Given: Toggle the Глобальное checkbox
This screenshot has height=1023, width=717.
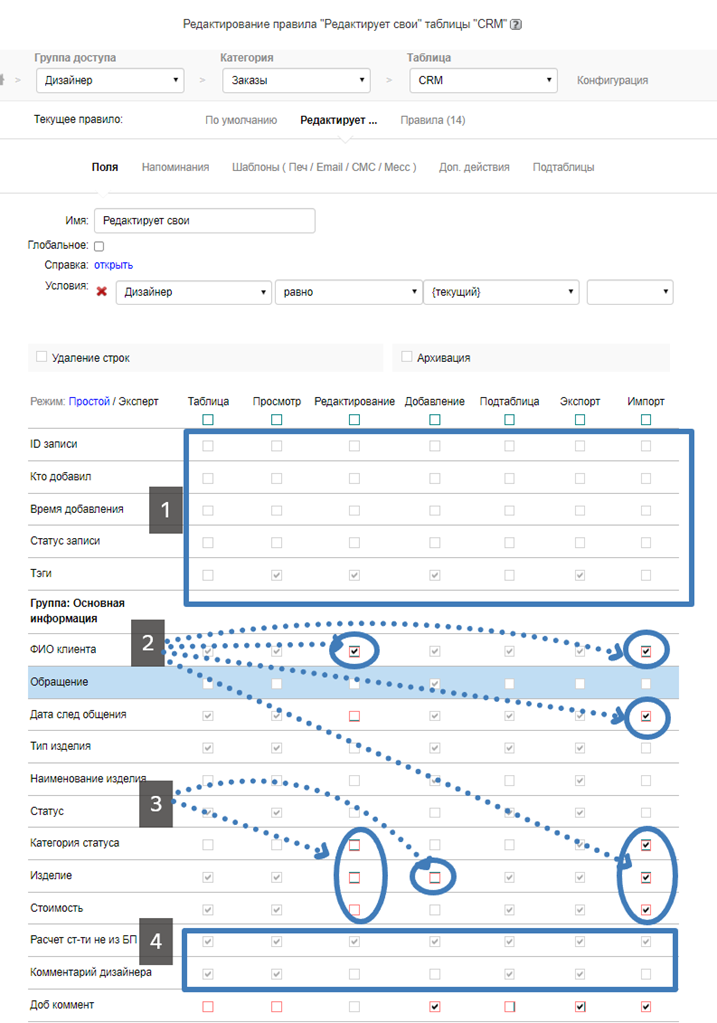Looking at the screenshot, I should (x=99, y=246).
